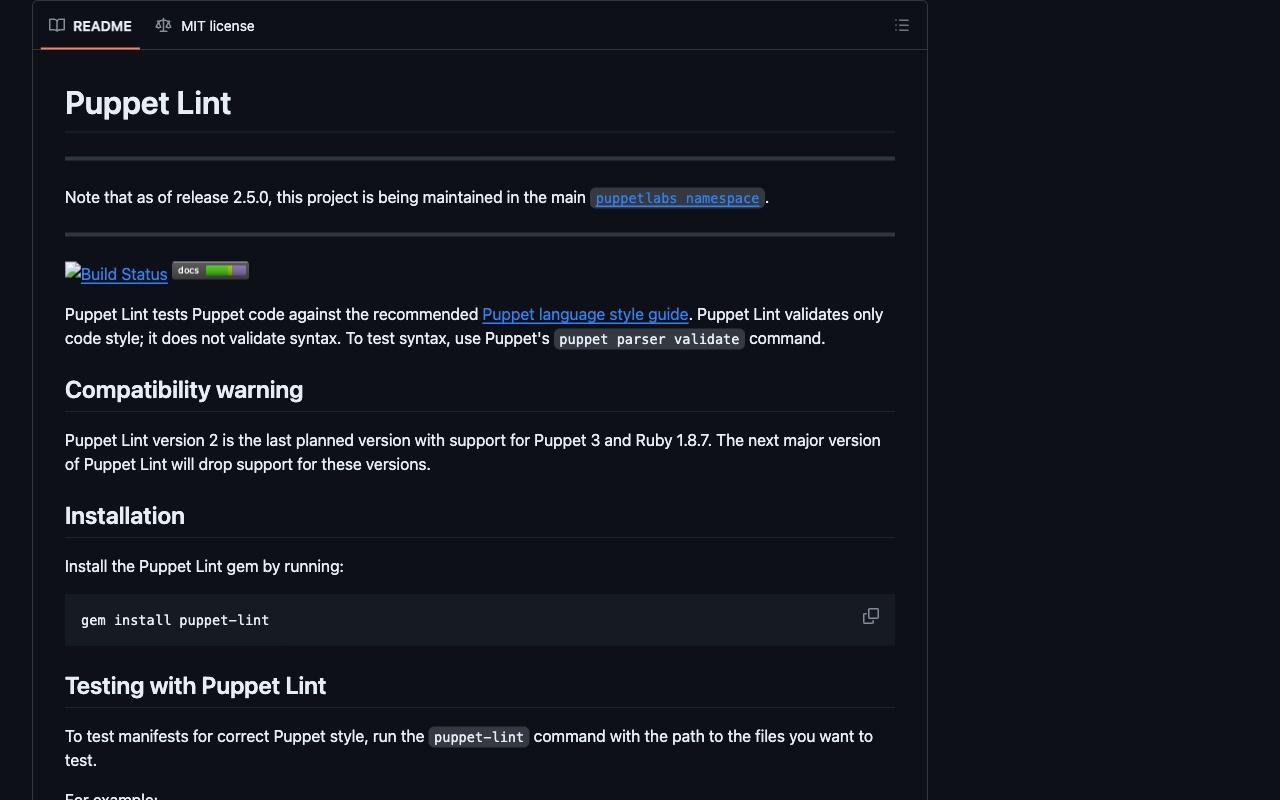Click the Testing with Puppet Lint heading
The height and width of the screenshot is (800, 1280).
(195, 686)
